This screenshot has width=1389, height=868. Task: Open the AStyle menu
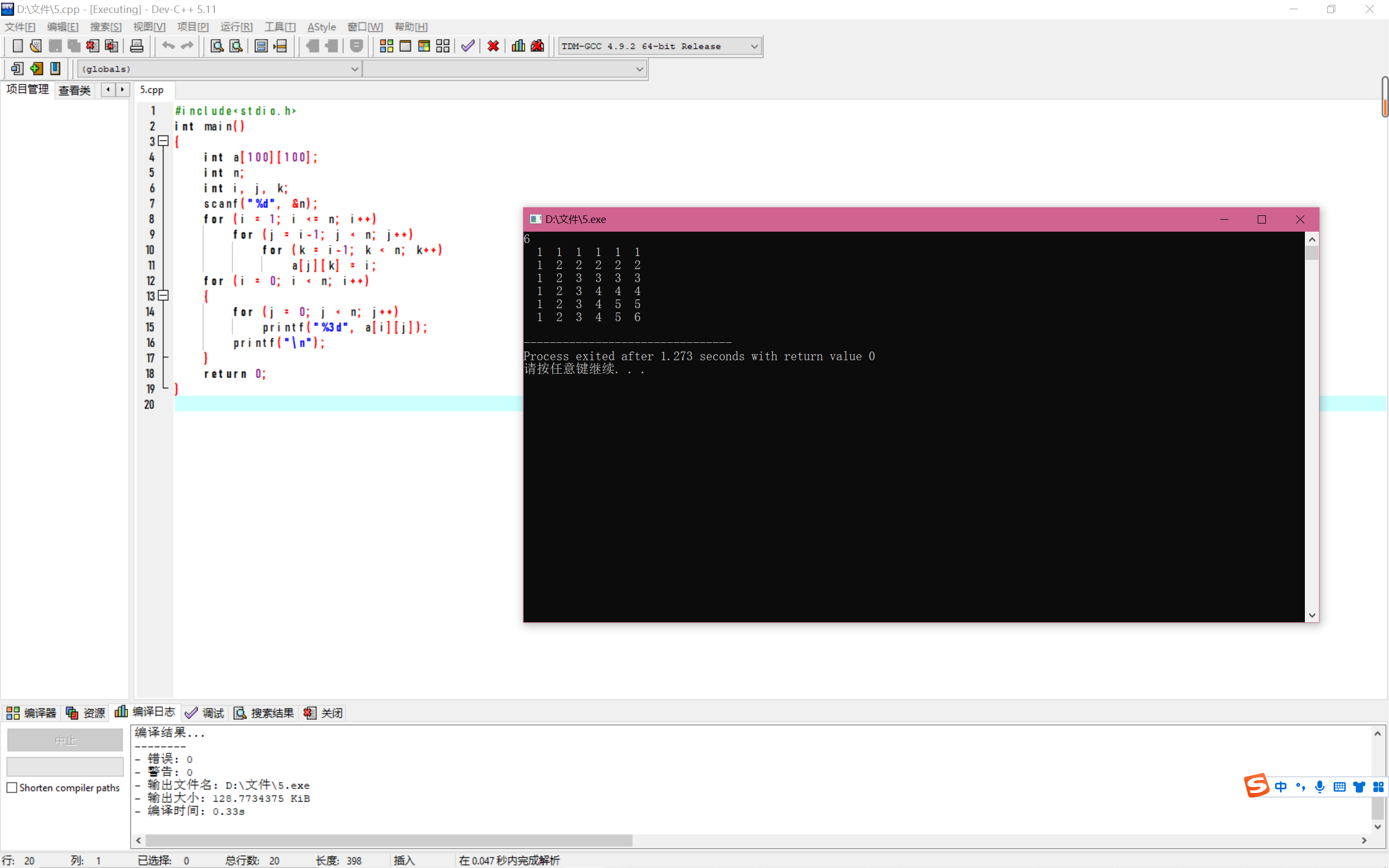point(321,27)
